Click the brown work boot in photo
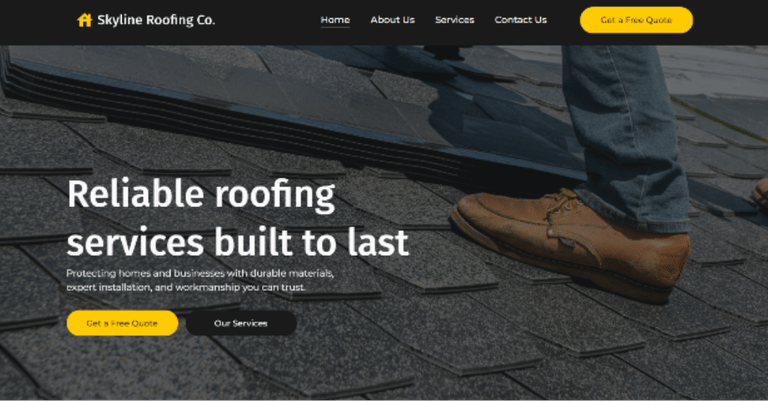 coord(571,242)
